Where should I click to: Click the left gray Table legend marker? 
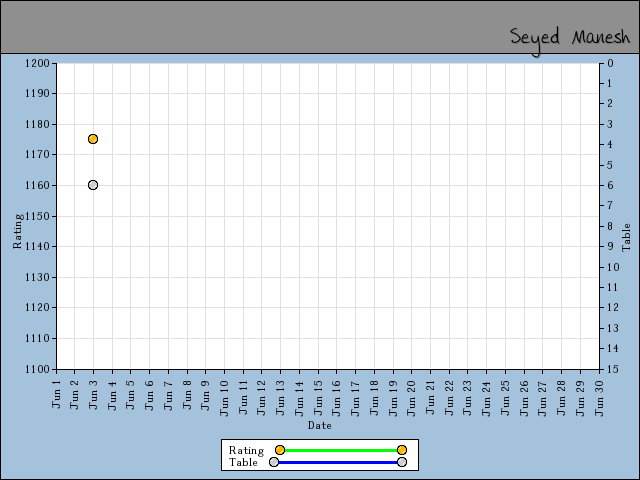[x=274, y=462]
